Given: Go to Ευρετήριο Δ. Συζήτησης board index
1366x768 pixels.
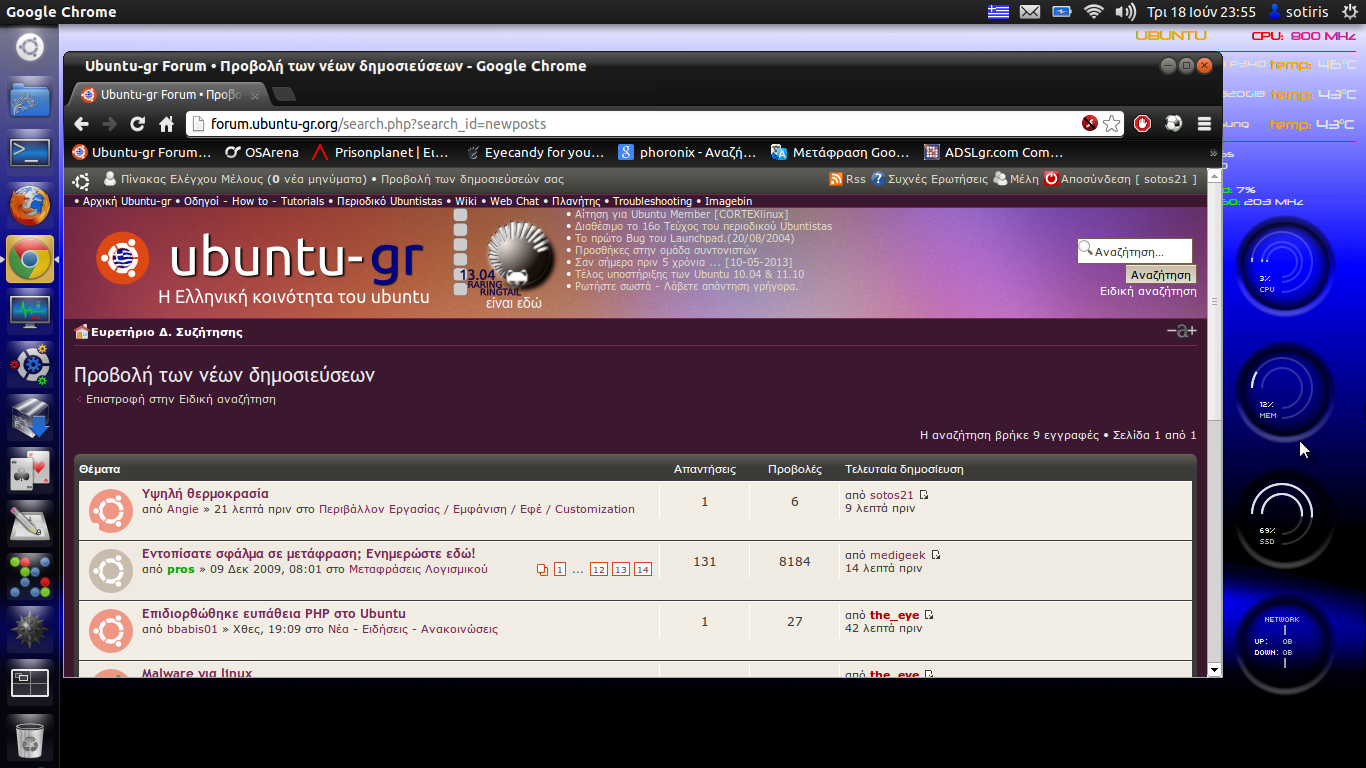Looking at the screenshot, I should pyautogui.click(x=166, y=332).
